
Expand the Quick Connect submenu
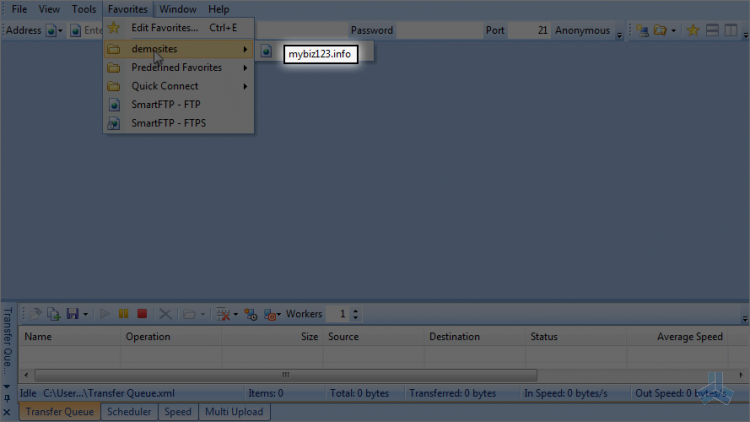(178, 86)
